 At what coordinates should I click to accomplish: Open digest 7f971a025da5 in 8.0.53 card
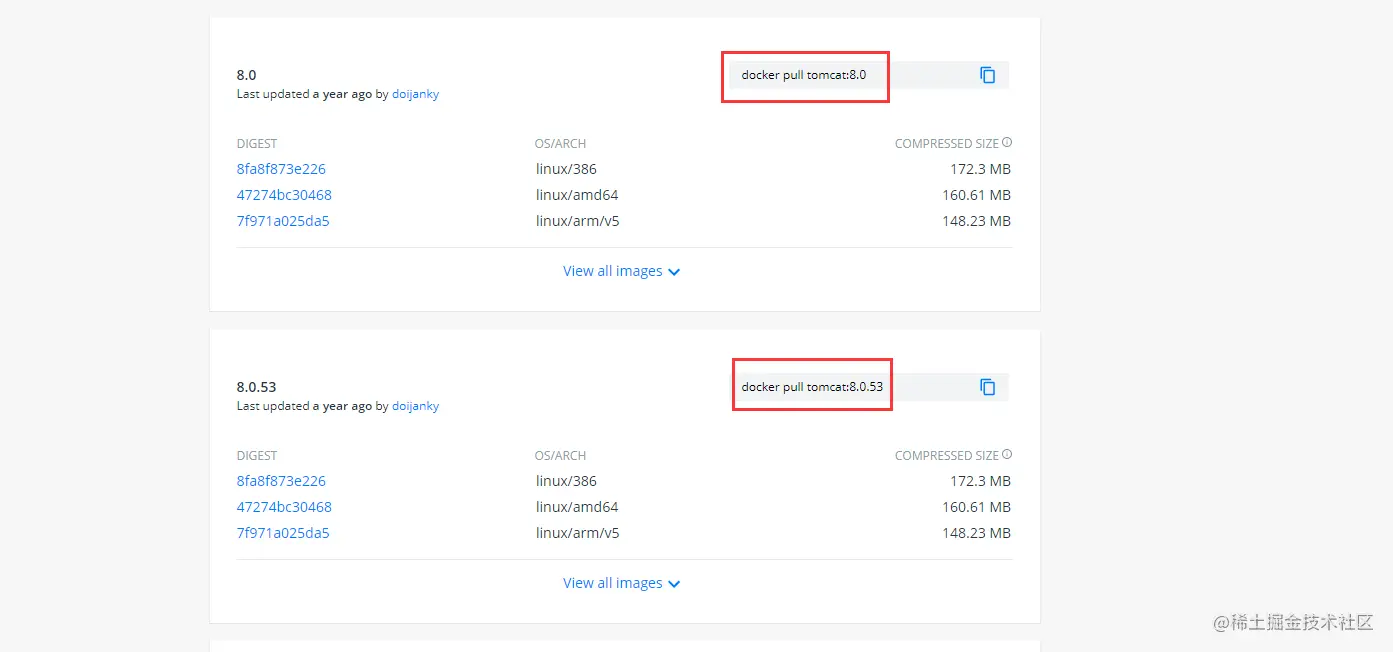tap(283, 533)
